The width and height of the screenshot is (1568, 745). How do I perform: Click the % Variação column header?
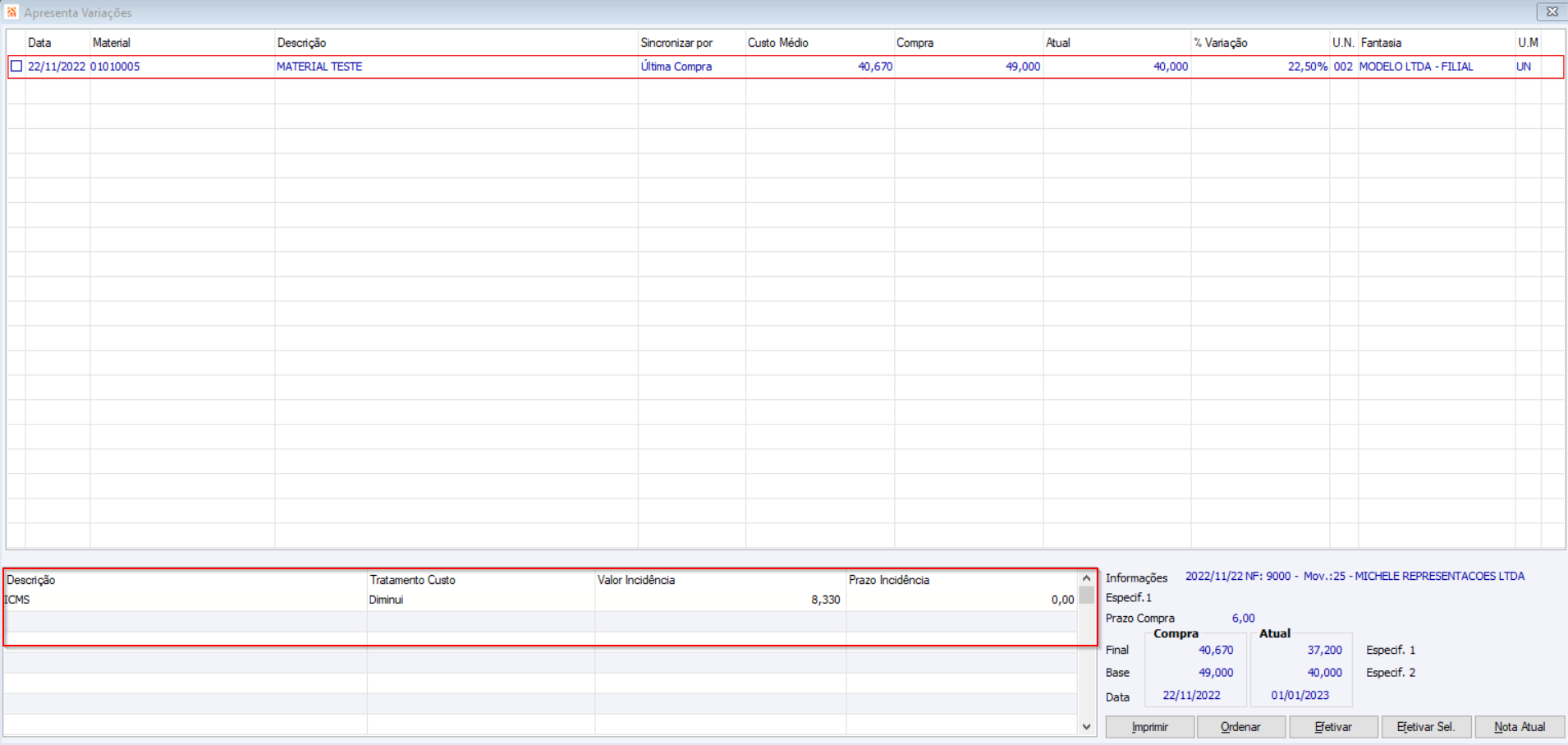(x=1260, y=43)
